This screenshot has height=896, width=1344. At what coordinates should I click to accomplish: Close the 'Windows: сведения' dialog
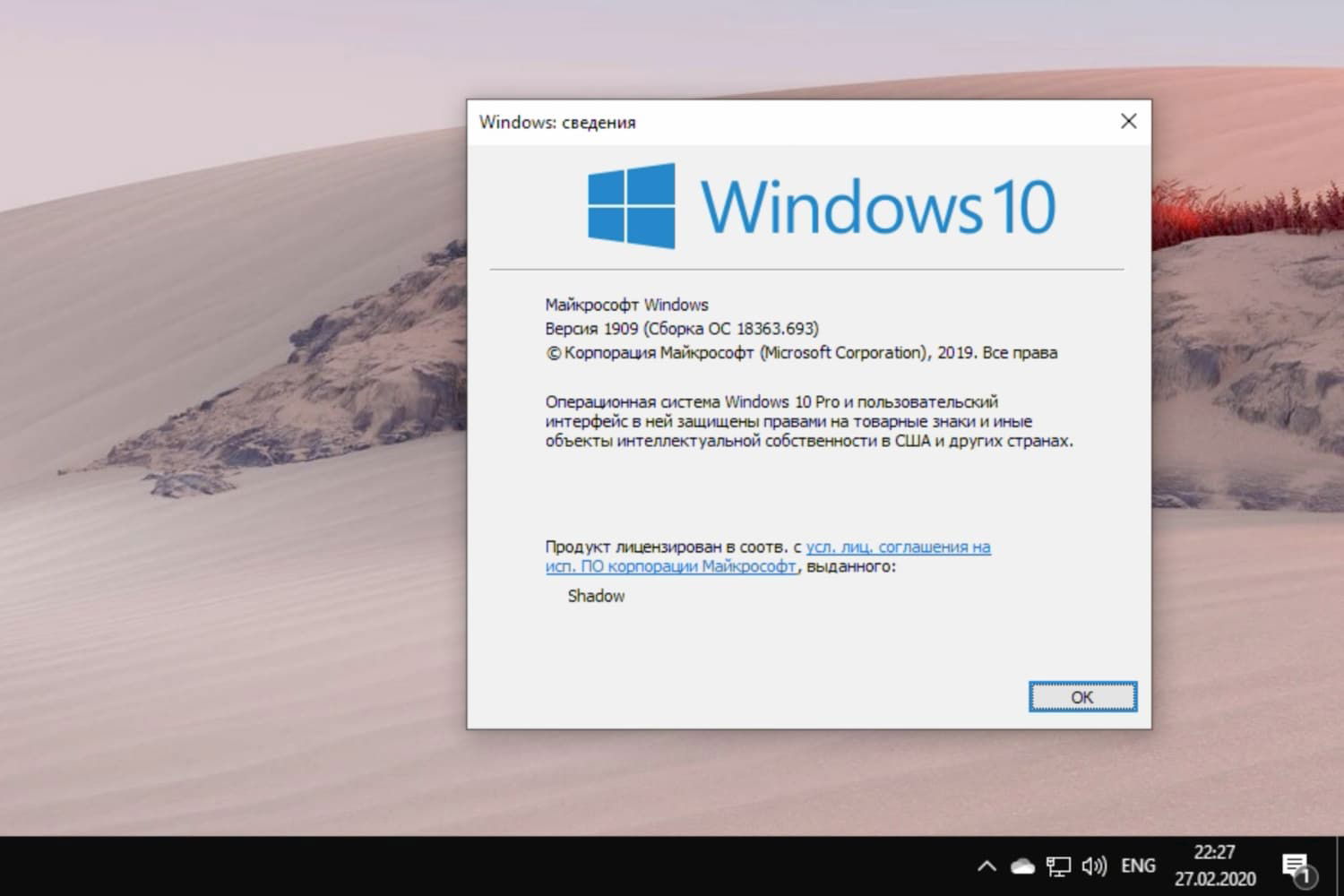click(x=1128, y=121)
